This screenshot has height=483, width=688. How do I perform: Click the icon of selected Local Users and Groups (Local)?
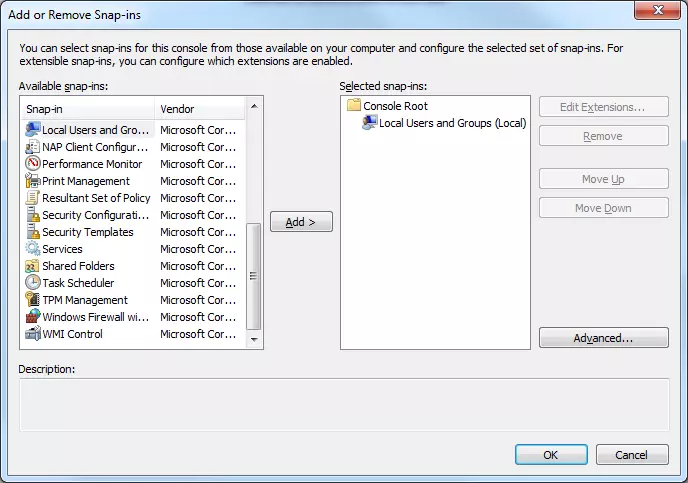tap(369, 122)
